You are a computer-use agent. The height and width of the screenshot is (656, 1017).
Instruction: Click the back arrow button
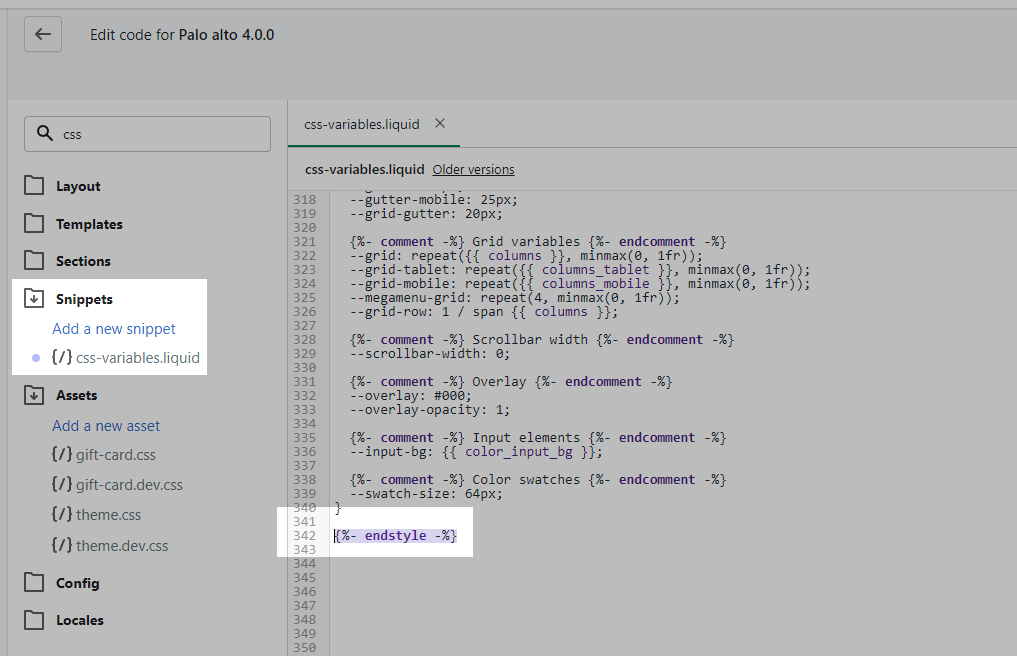tap(43, 34)
